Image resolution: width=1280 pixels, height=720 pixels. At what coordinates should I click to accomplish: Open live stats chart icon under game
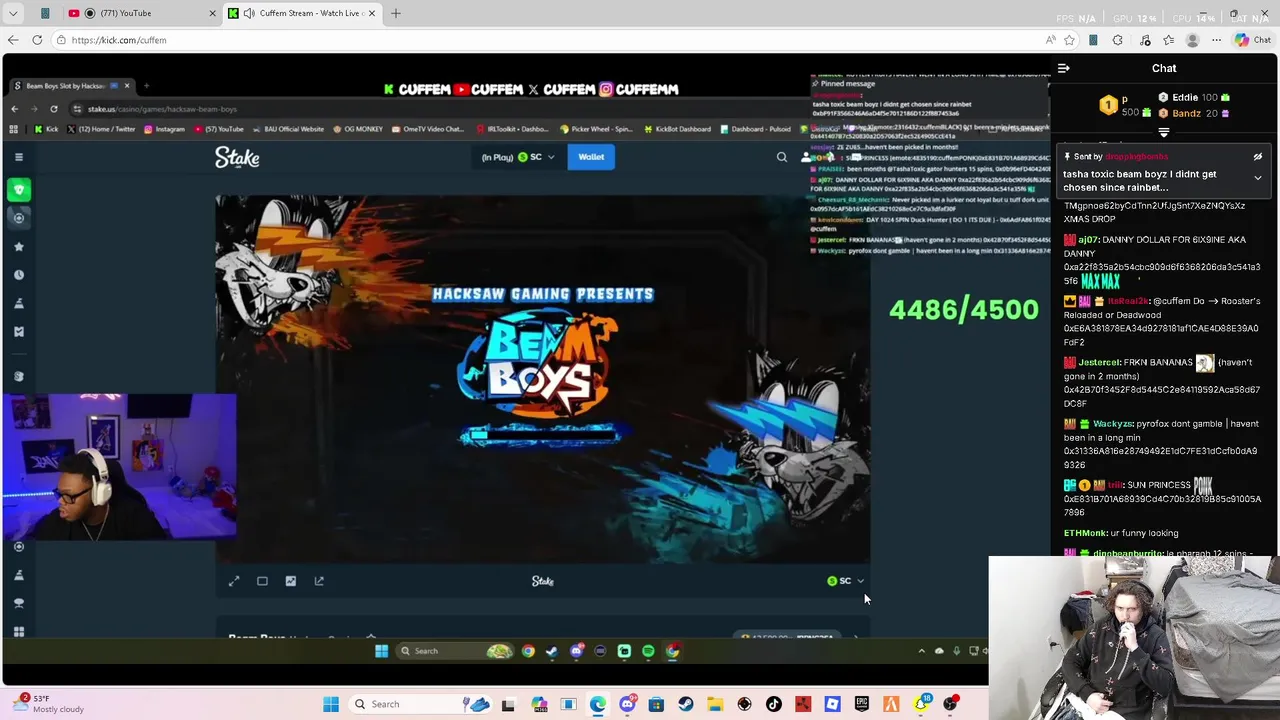coord(291,581)
